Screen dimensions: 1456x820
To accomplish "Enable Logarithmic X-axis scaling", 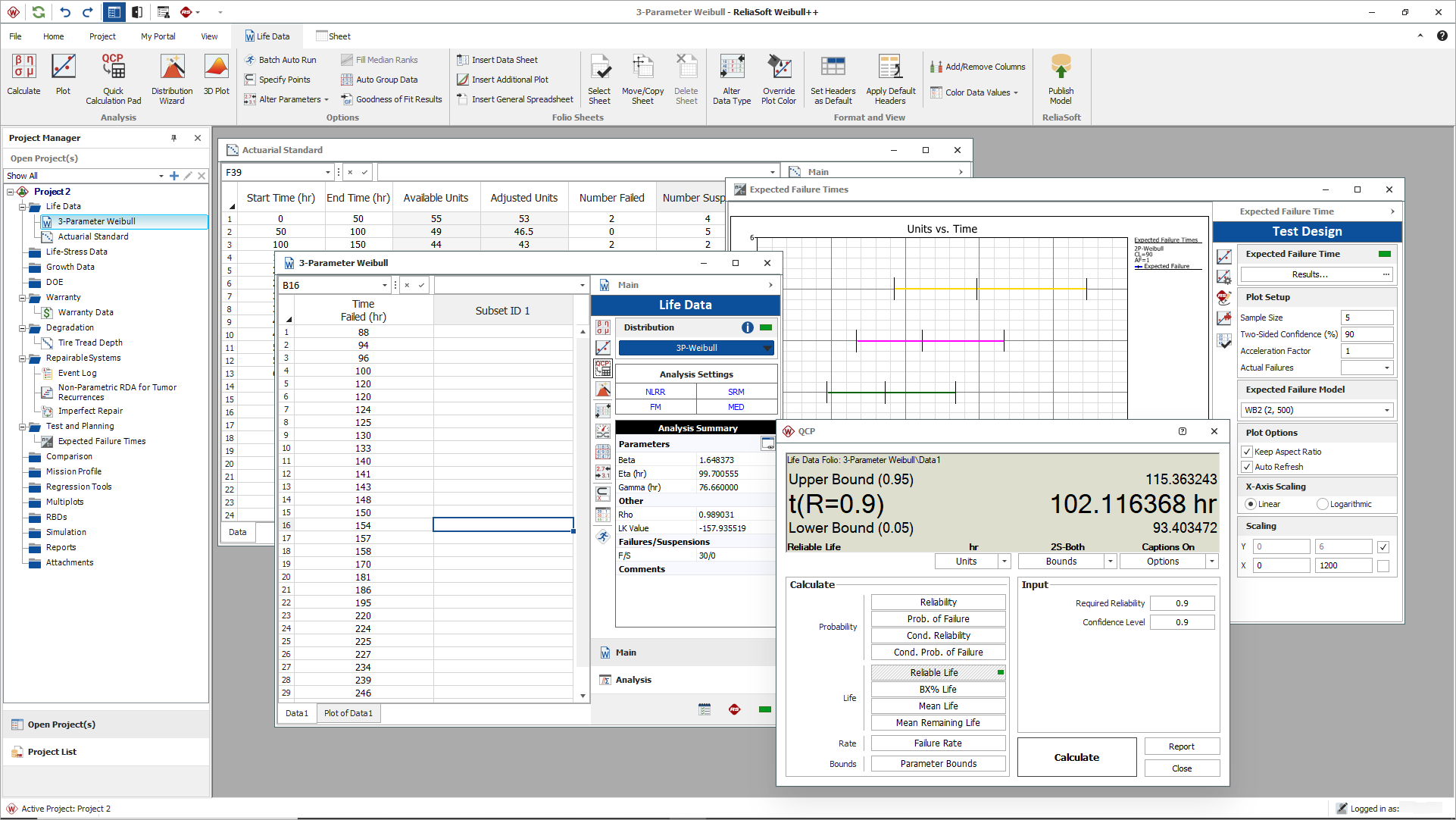I will pyautogui.click(x=1322, y=503).
